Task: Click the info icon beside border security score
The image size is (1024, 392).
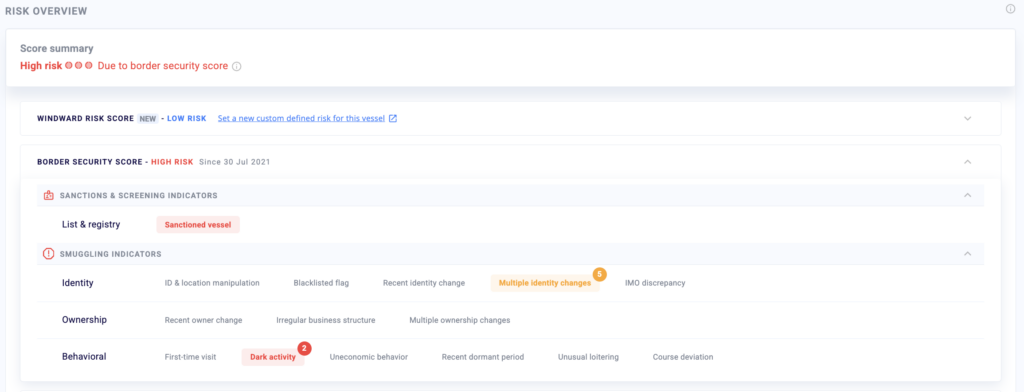Action: pos(237,66)
